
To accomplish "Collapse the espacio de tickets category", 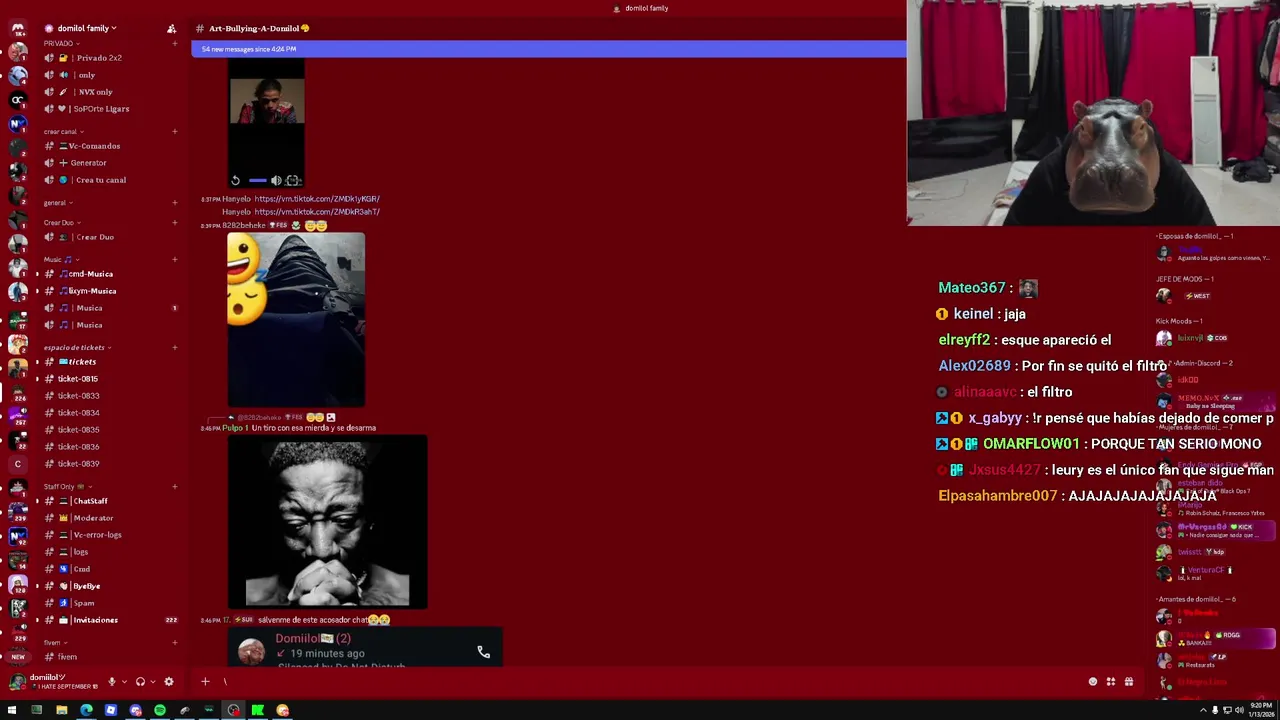I will pyautogui.click(x=76, y=348).
